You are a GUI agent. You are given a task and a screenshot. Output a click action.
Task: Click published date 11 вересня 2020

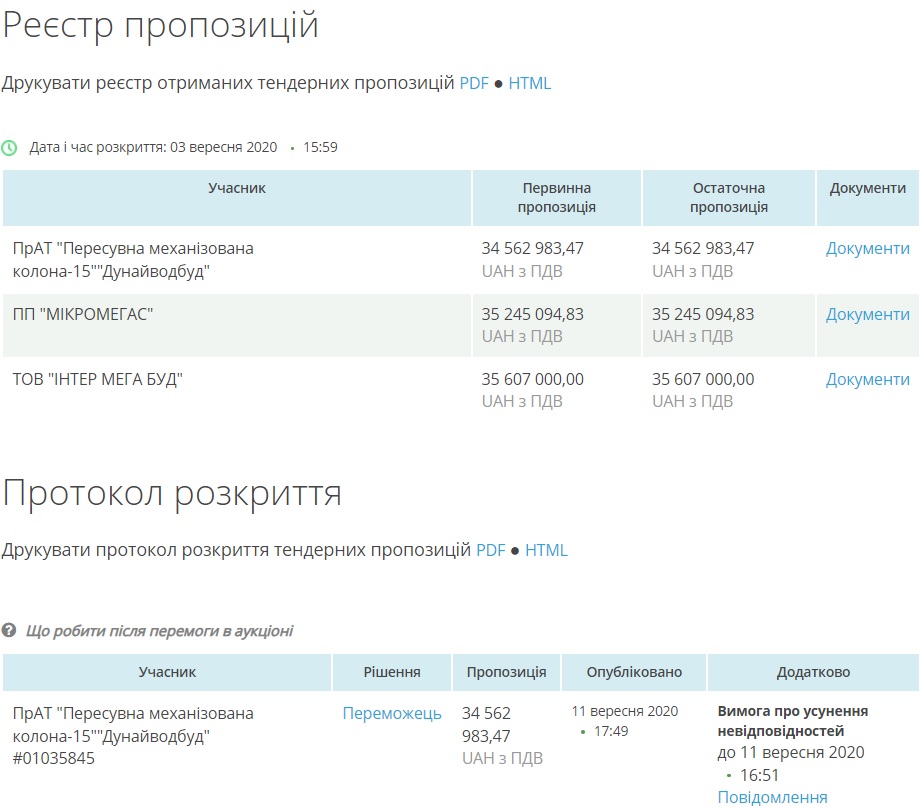625,711
